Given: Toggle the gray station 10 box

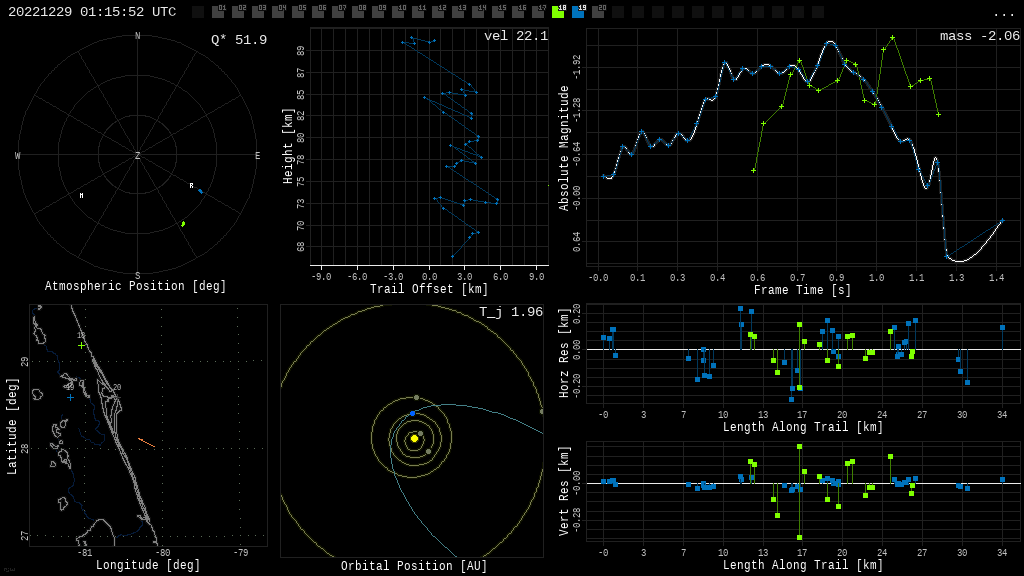Looking at the screenshot, I should click(x=398, y=12).
